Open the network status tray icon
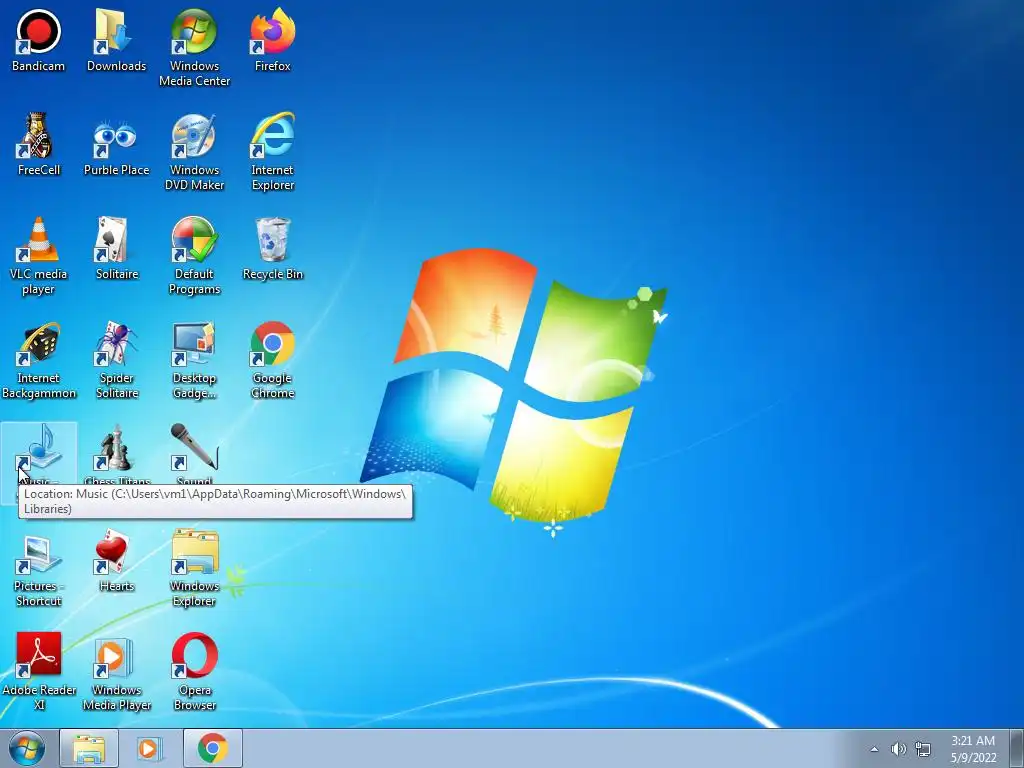Image resolution: width=1024 pixels, height=768 pixels. (923, 749)
